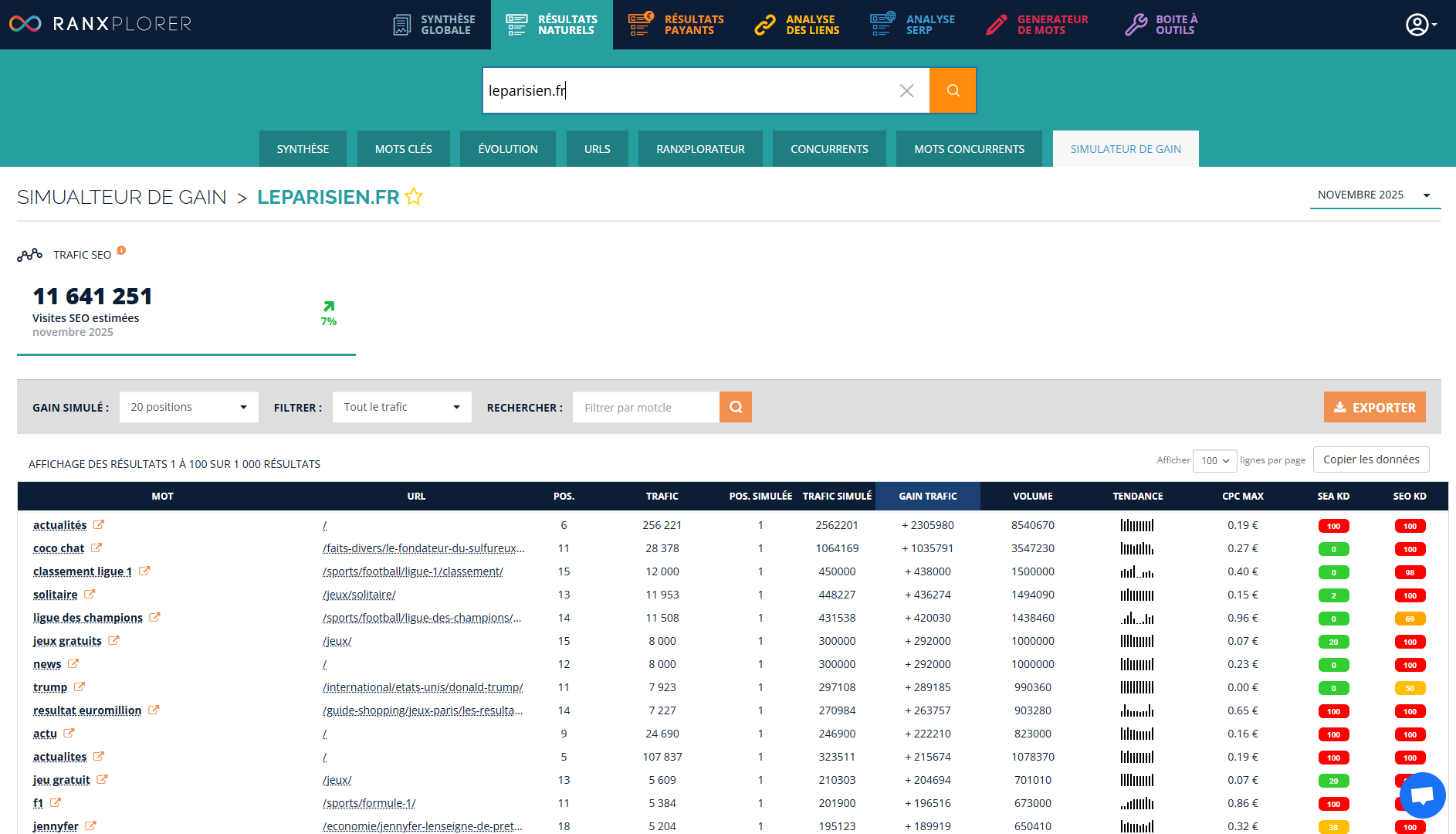
Task: Open the live chat bubble
Action: point(1422,795)
